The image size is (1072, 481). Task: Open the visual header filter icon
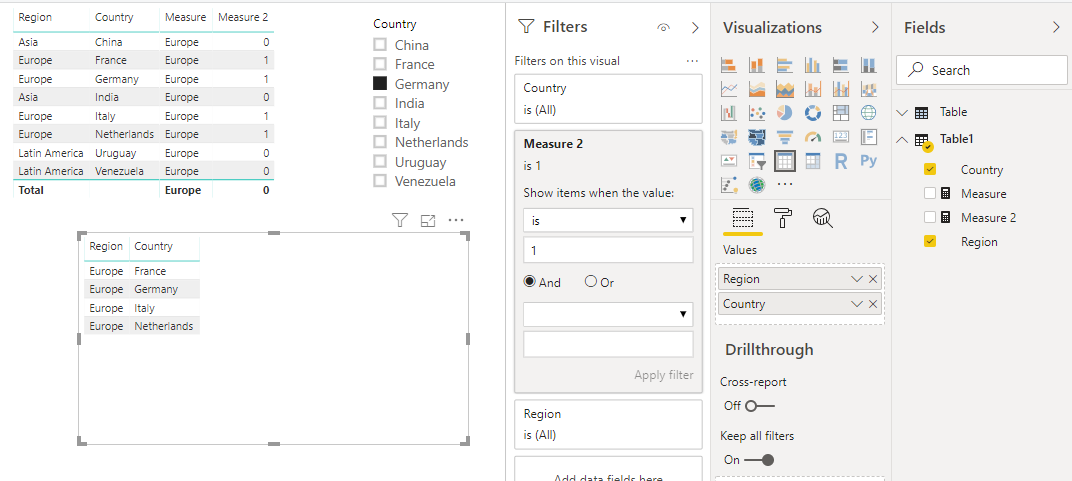tap(400, 220)
